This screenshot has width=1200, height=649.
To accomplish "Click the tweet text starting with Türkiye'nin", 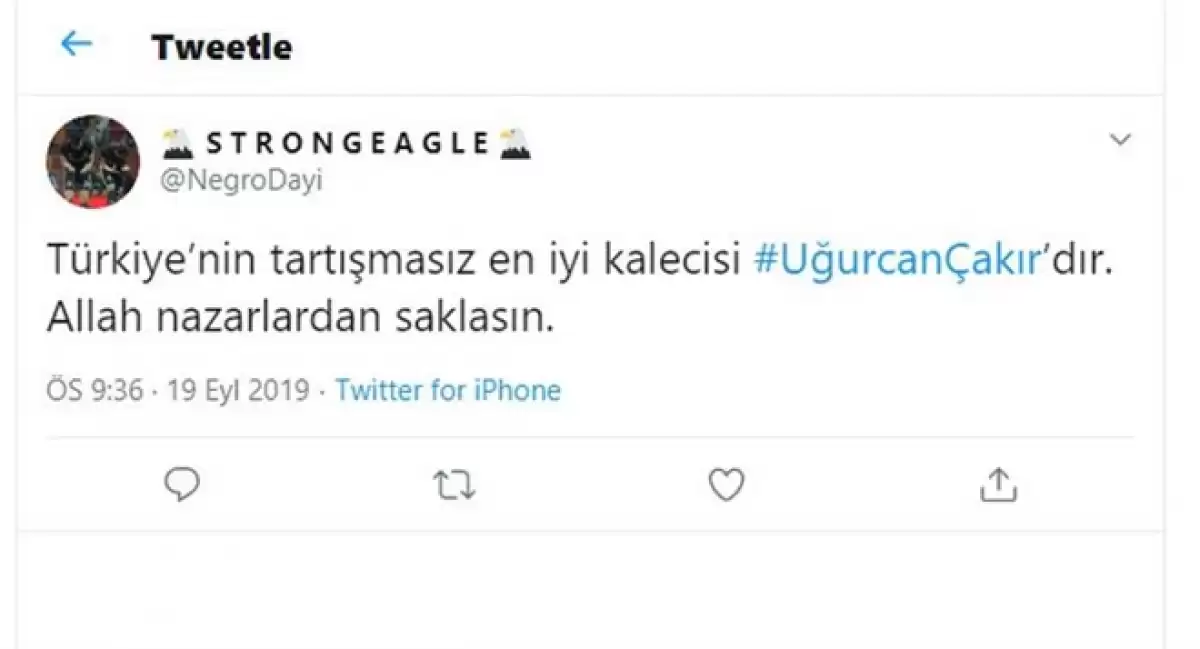I will point(400,262).
